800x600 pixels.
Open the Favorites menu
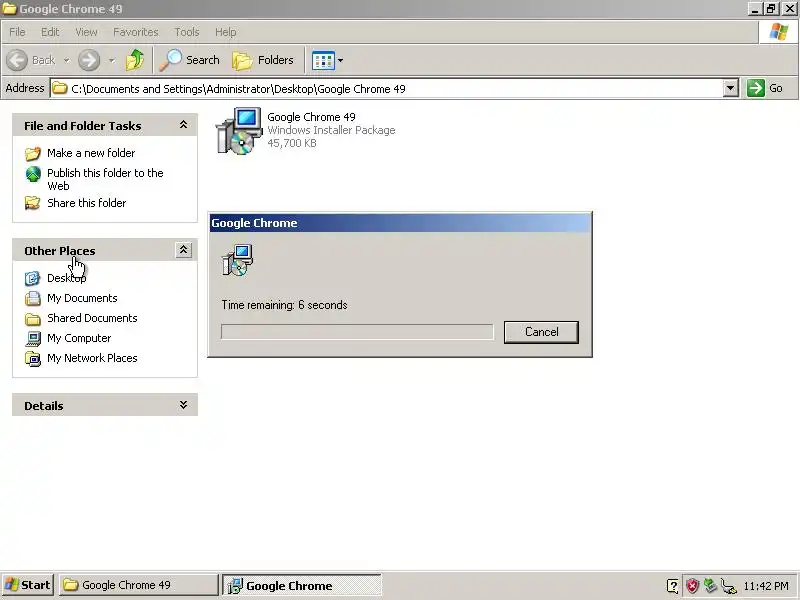point(136,32)
